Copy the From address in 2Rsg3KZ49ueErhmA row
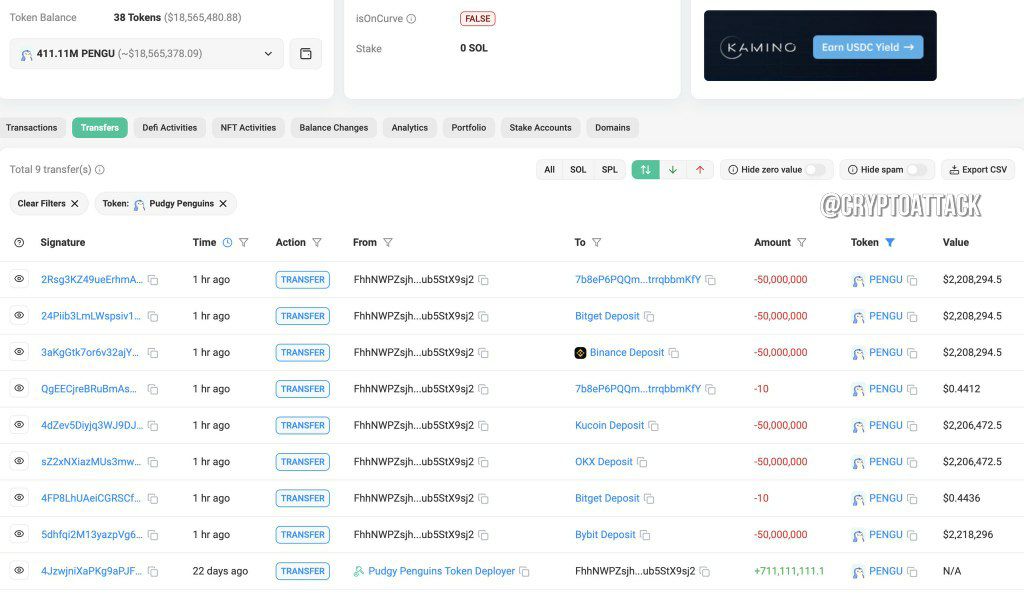Viewport: 1024px width, 596px height. point(483,280)
